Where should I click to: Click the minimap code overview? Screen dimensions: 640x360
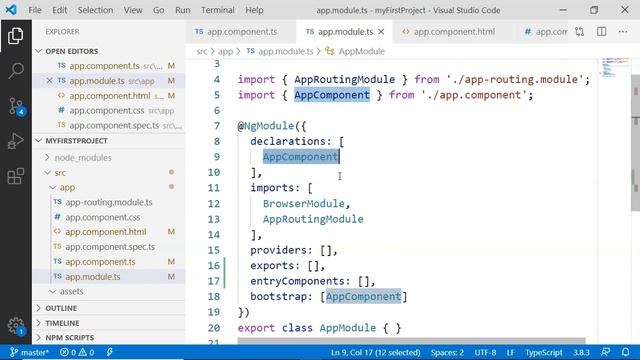(x=616, y=68)
